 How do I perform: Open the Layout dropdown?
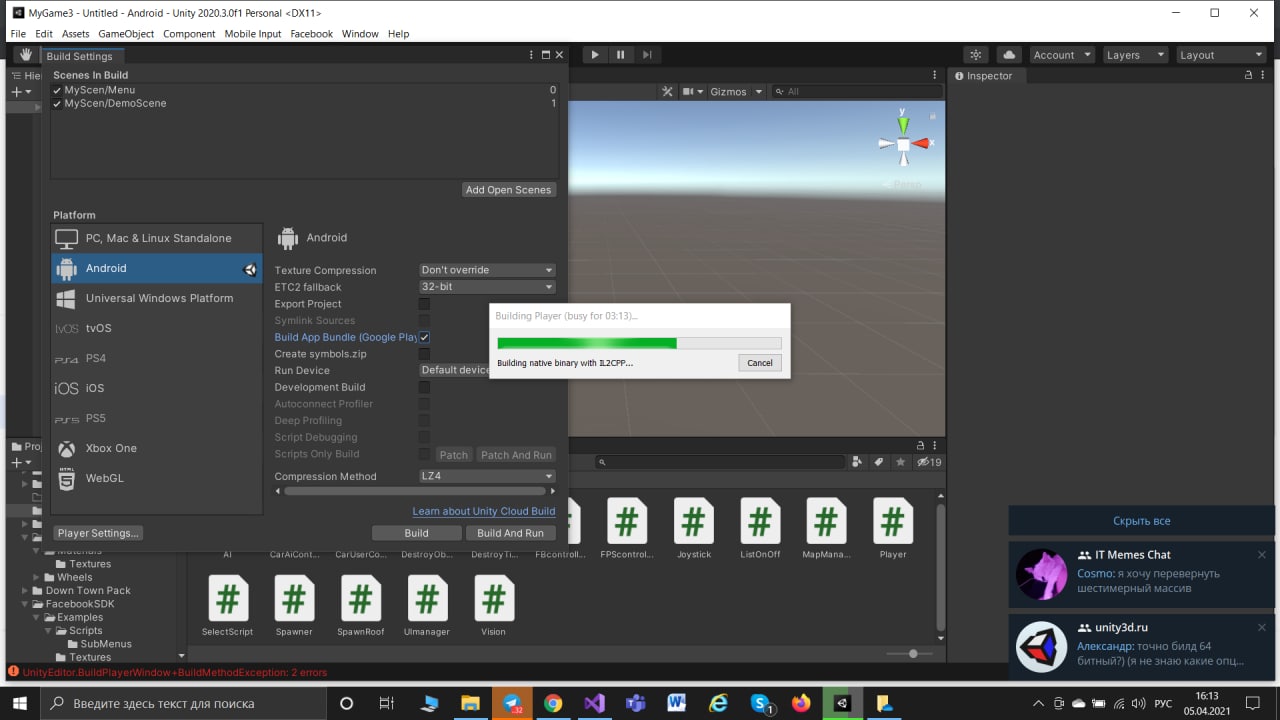coord(1221,55)
